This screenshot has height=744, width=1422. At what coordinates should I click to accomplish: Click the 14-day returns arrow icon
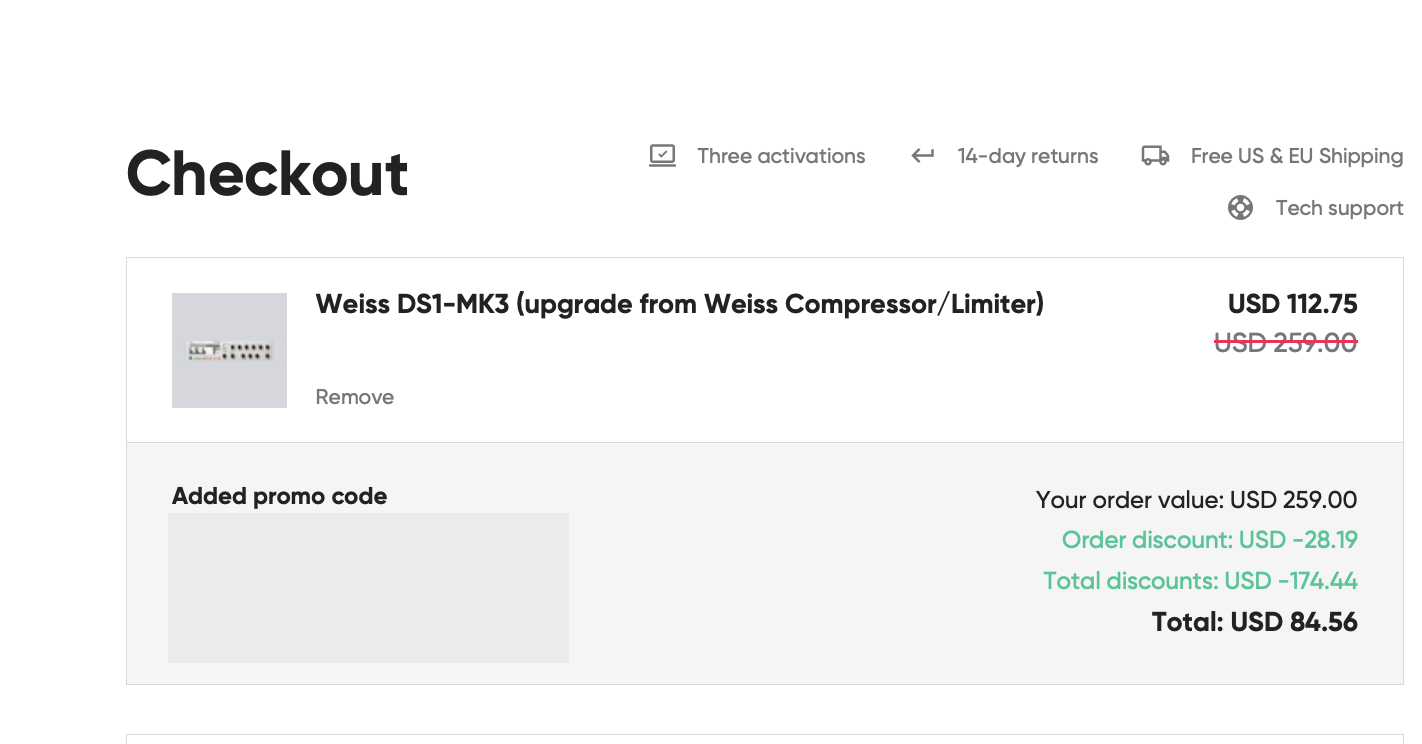pyautogui.click(x=922, y=156)
